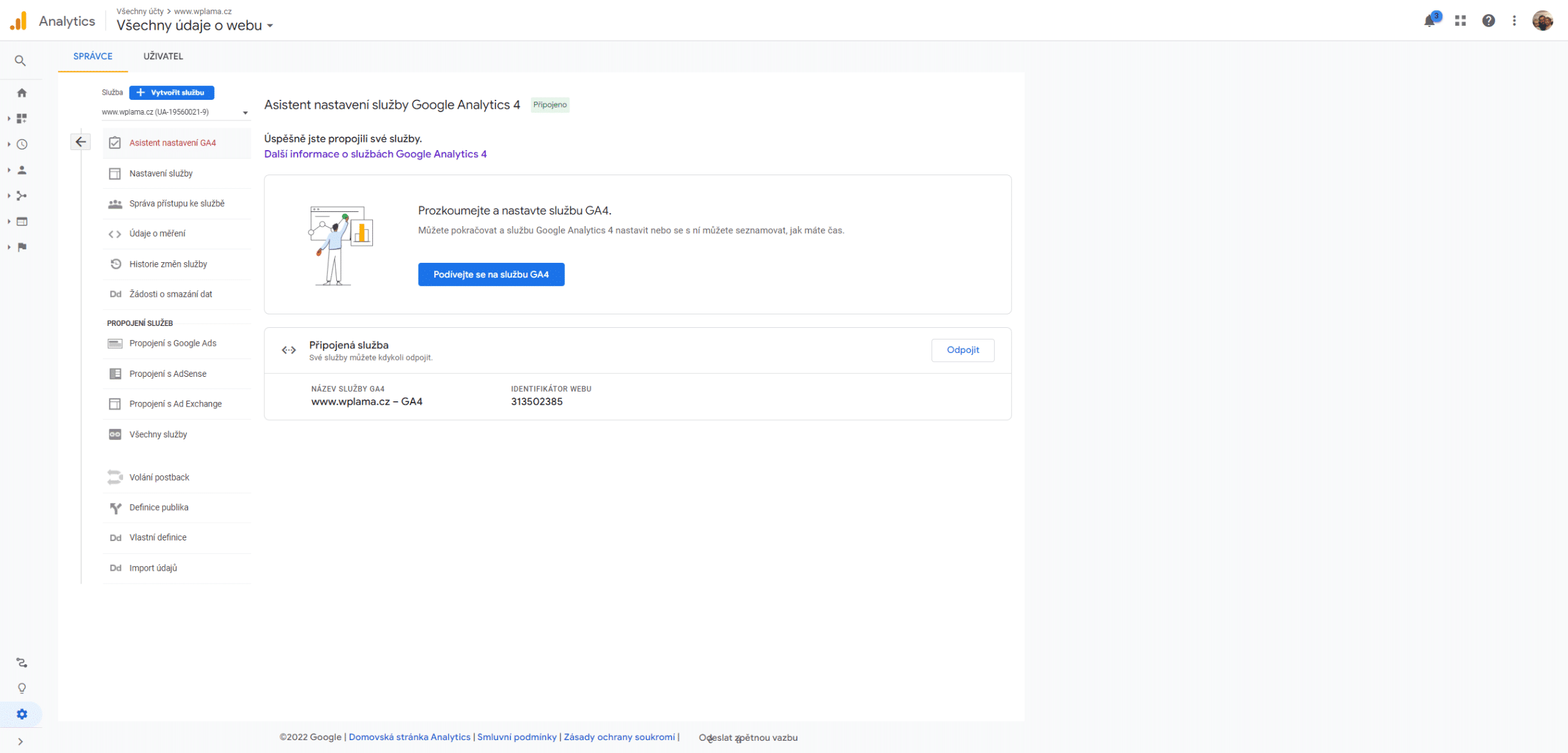The height and width of the screenshot is (753, 1568).
Task: Switch to the SPRÁVCE tab
Action: pyautogui.click(x=93, y=56)
